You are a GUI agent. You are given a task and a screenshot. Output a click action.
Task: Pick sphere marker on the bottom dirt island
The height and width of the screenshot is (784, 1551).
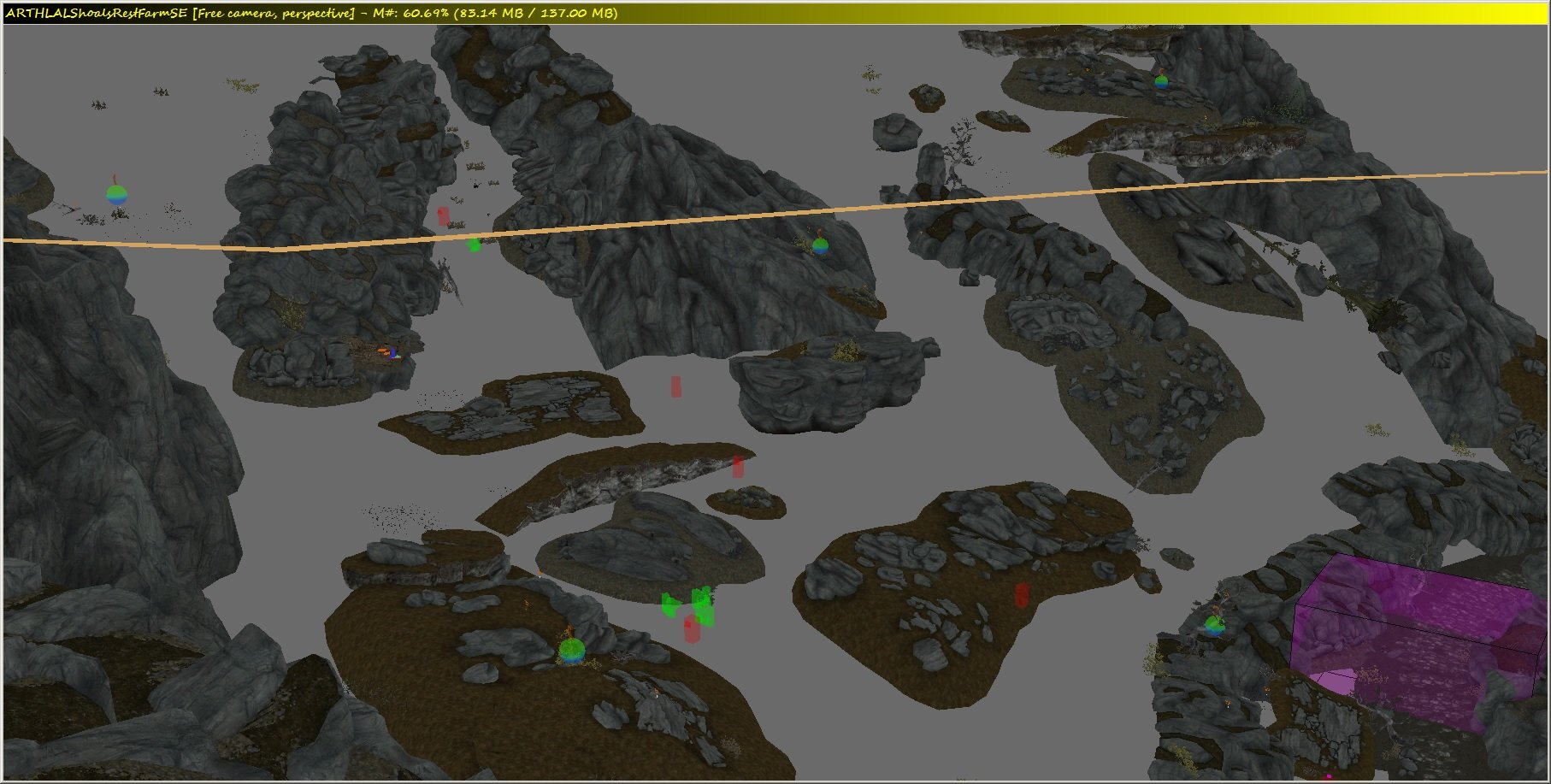click(571, 651)
